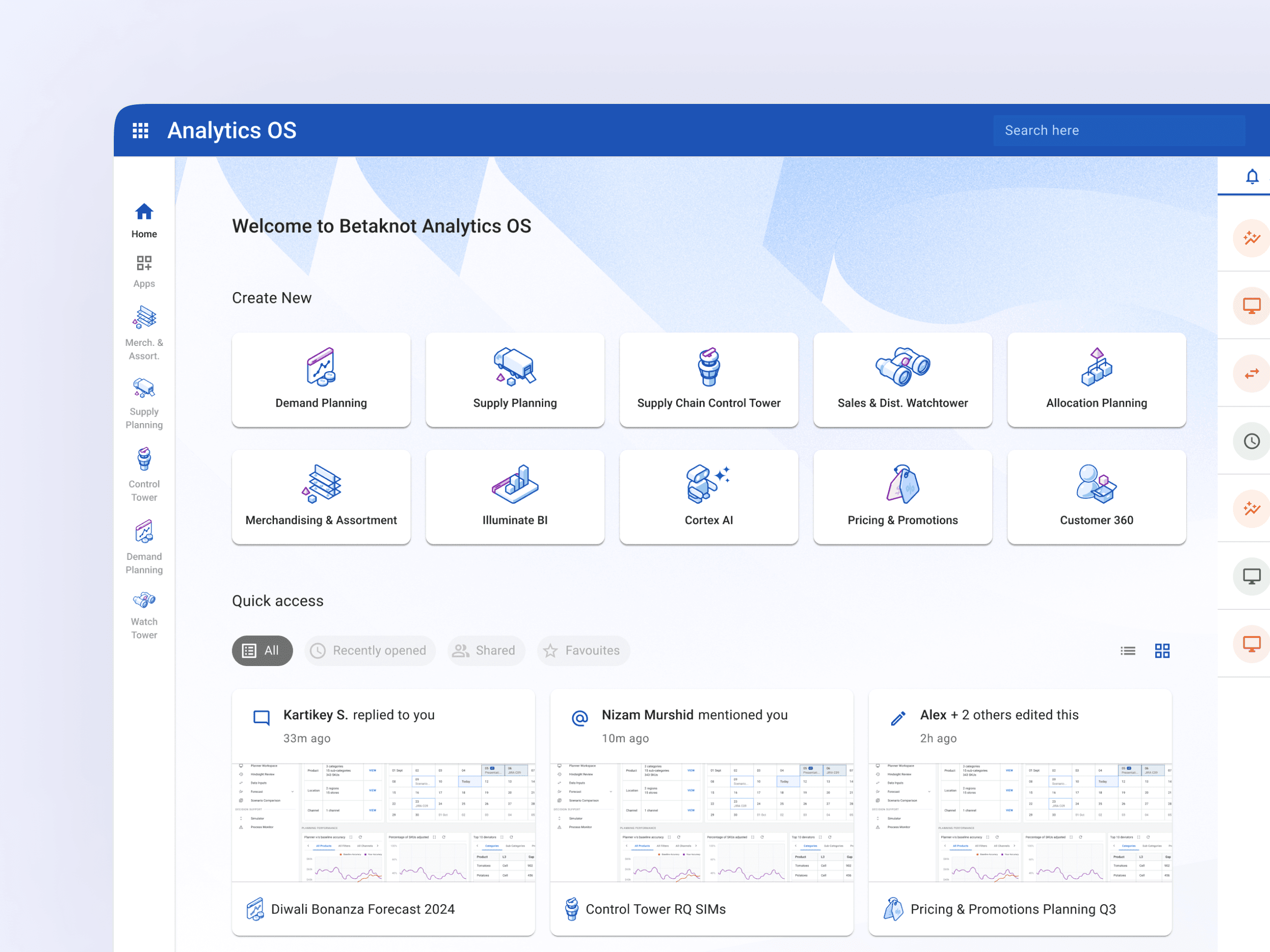
Task: Select the All filter chip
Action: click(x=262, y=650)
